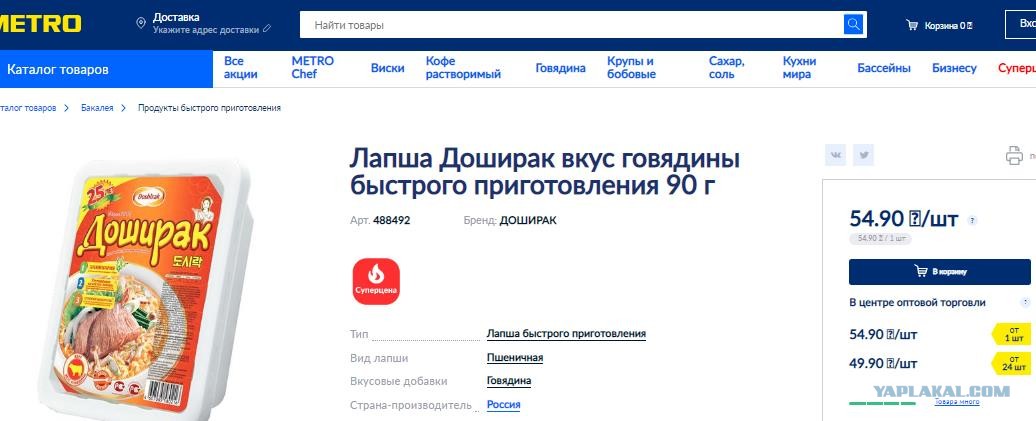The width and height of the screenshot is (1036, 421).
Task: Go to Сахар, соль category
Action: coord(727,67)
